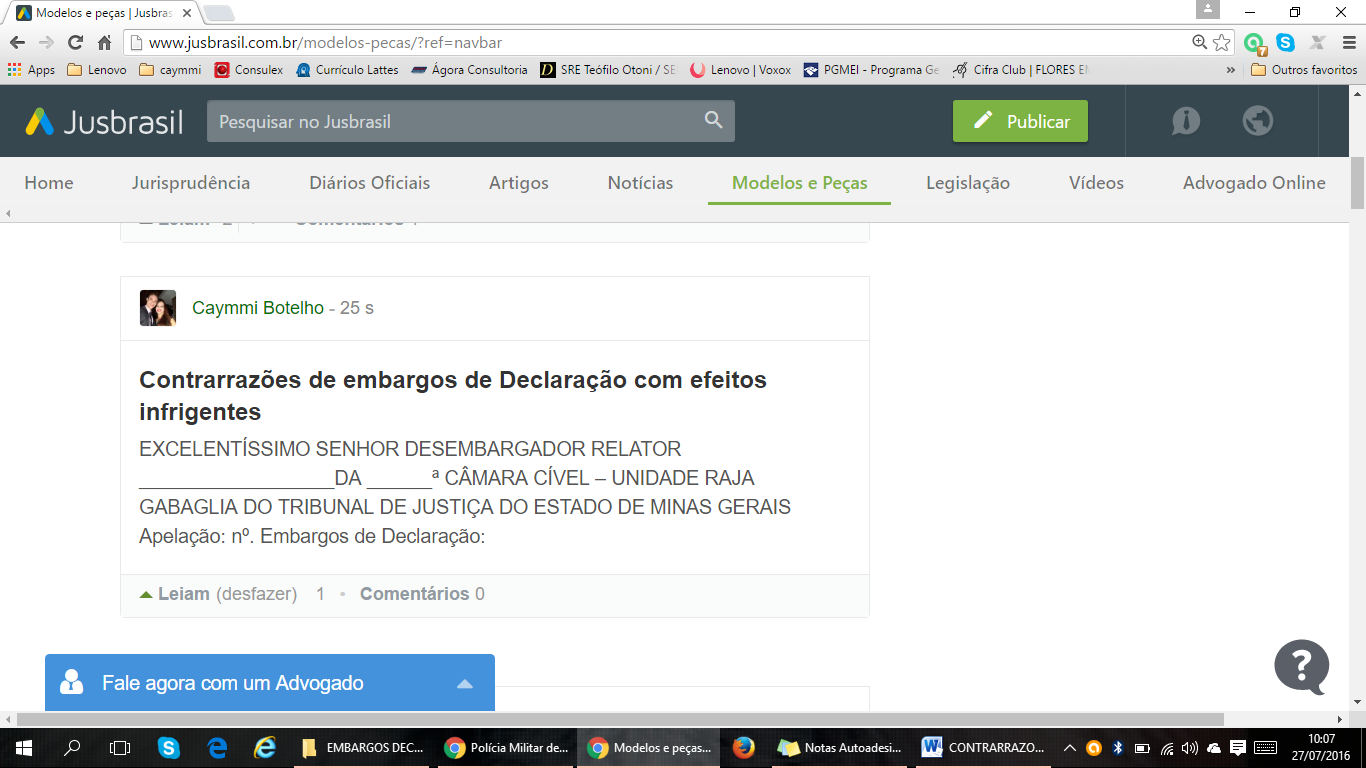Open the Lenovo bookmarks folder
Screen dimensions: 1366x768
click(97, 70)
